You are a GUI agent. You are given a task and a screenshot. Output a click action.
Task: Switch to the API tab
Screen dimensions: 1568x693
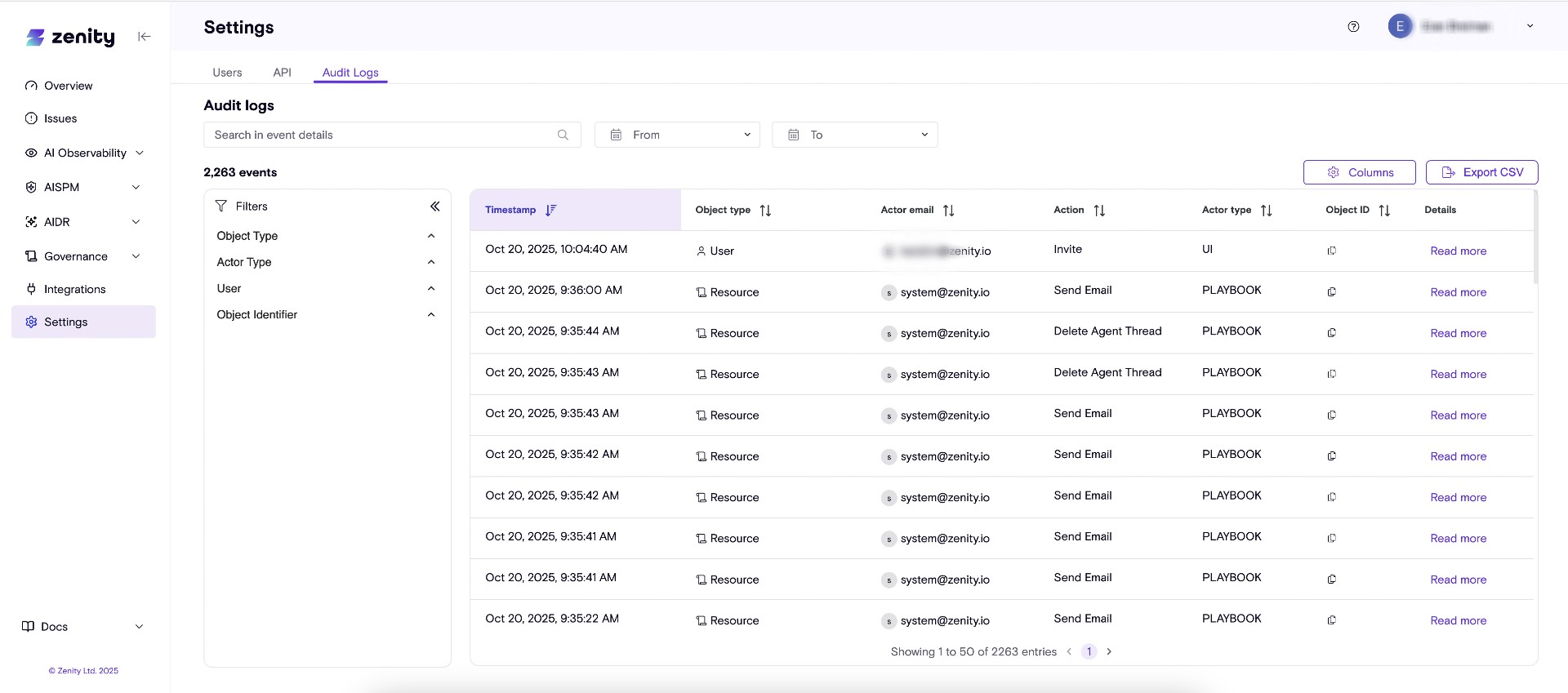pyautogui.click(x=282, y=73)
